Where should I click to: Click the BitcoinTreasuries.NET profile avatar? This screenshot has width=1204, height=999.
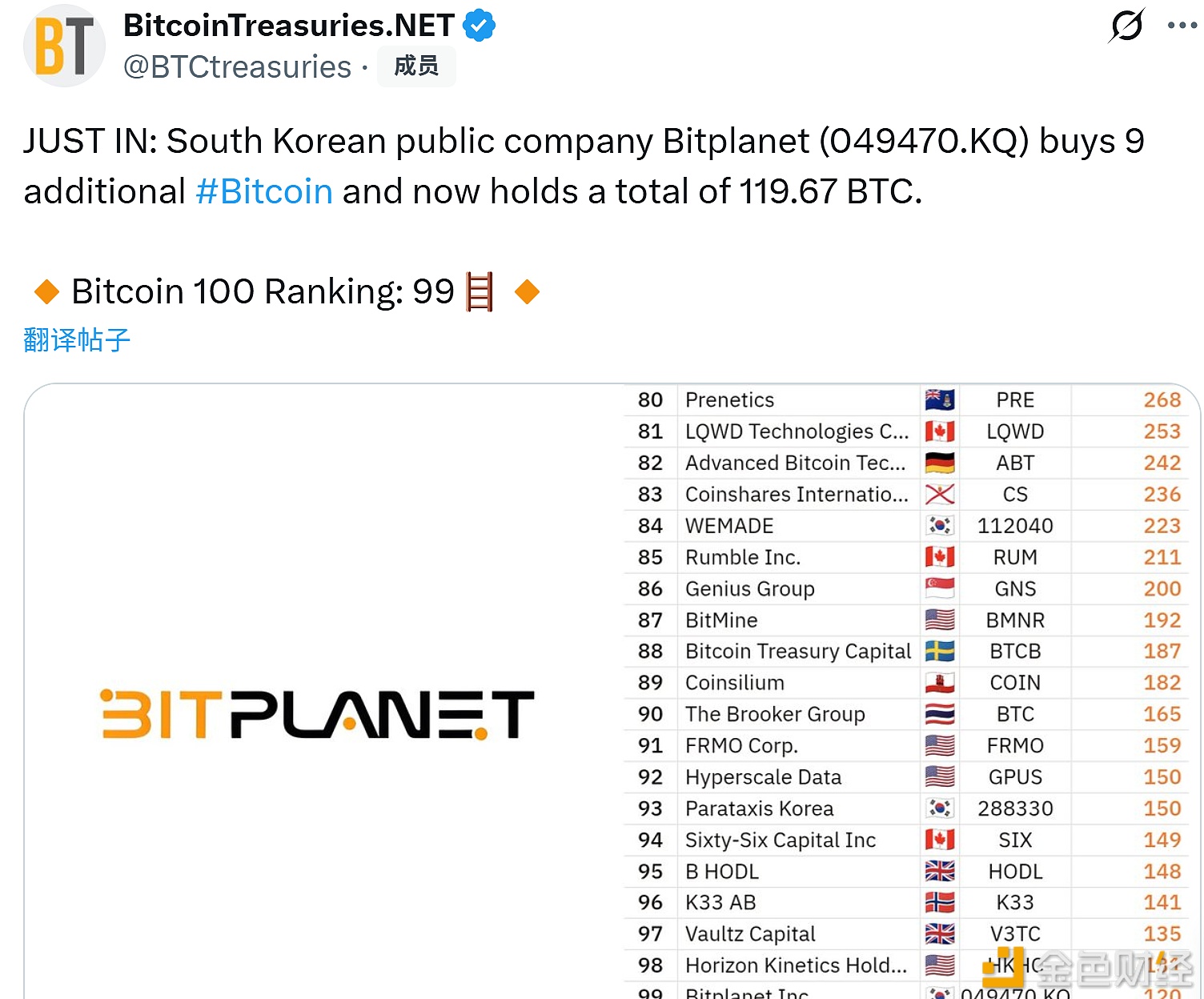coord(64,46)
